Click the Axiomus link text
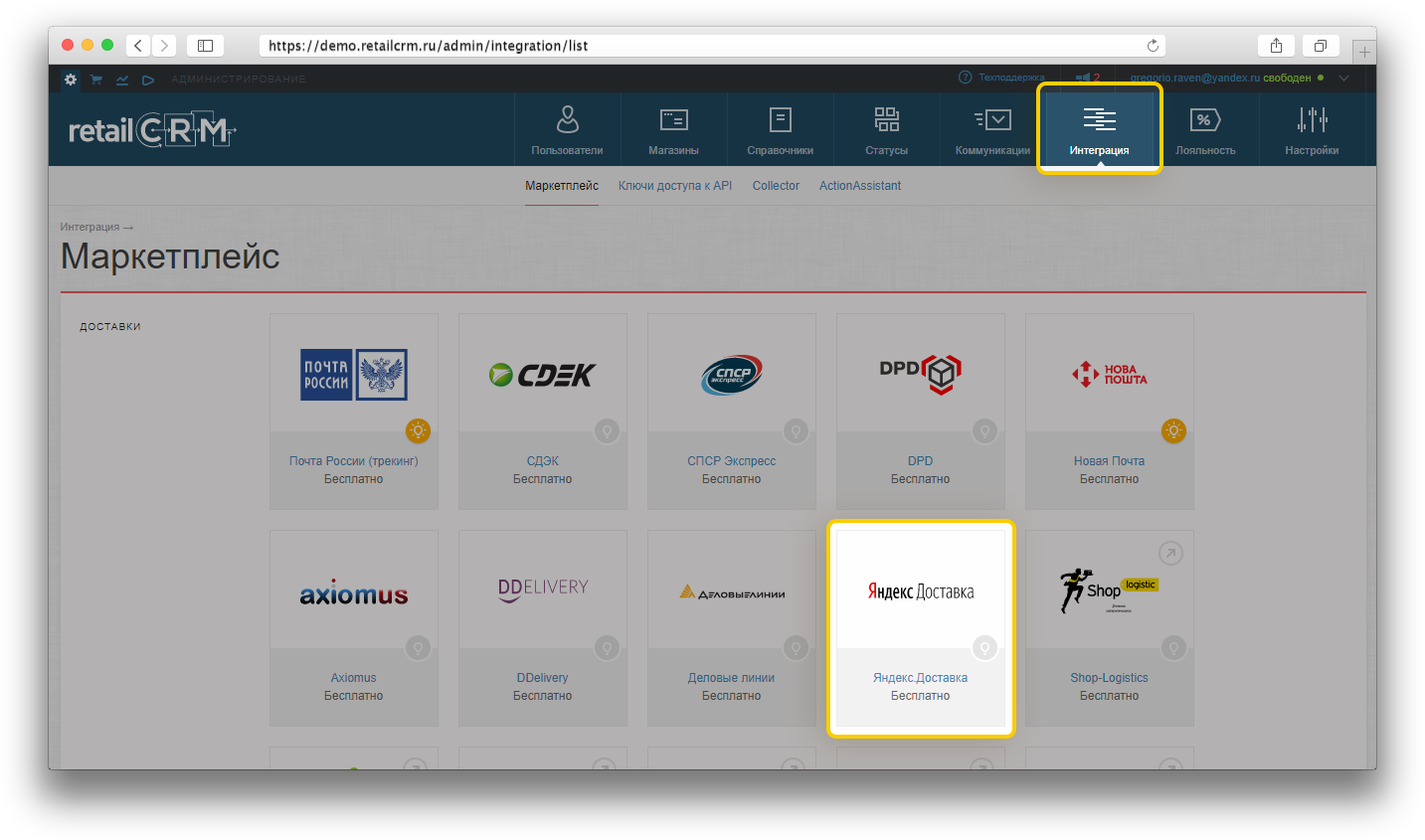 (x=354, y=678)
